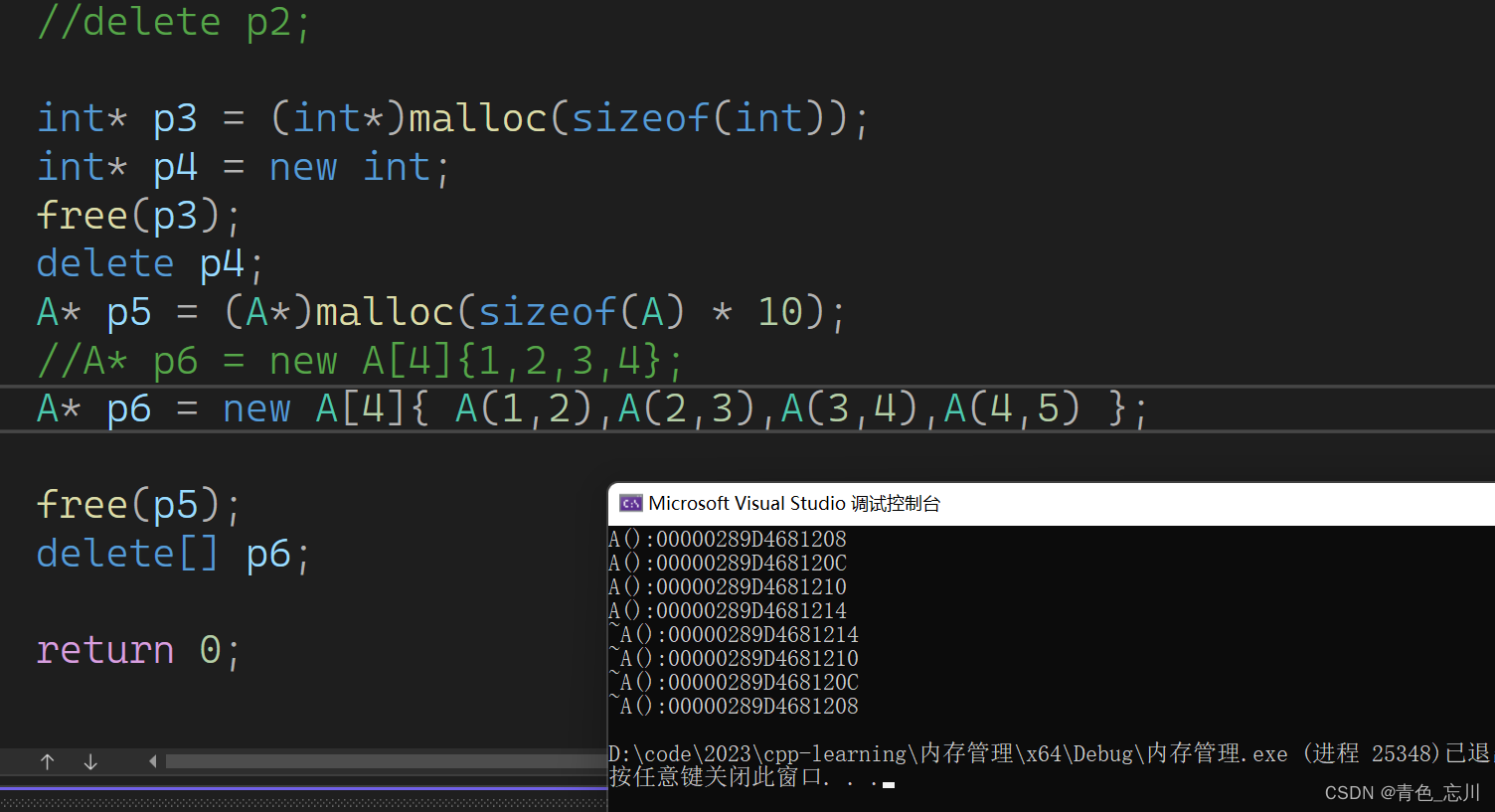Click the debug console window icon

(x=630, y=503)
